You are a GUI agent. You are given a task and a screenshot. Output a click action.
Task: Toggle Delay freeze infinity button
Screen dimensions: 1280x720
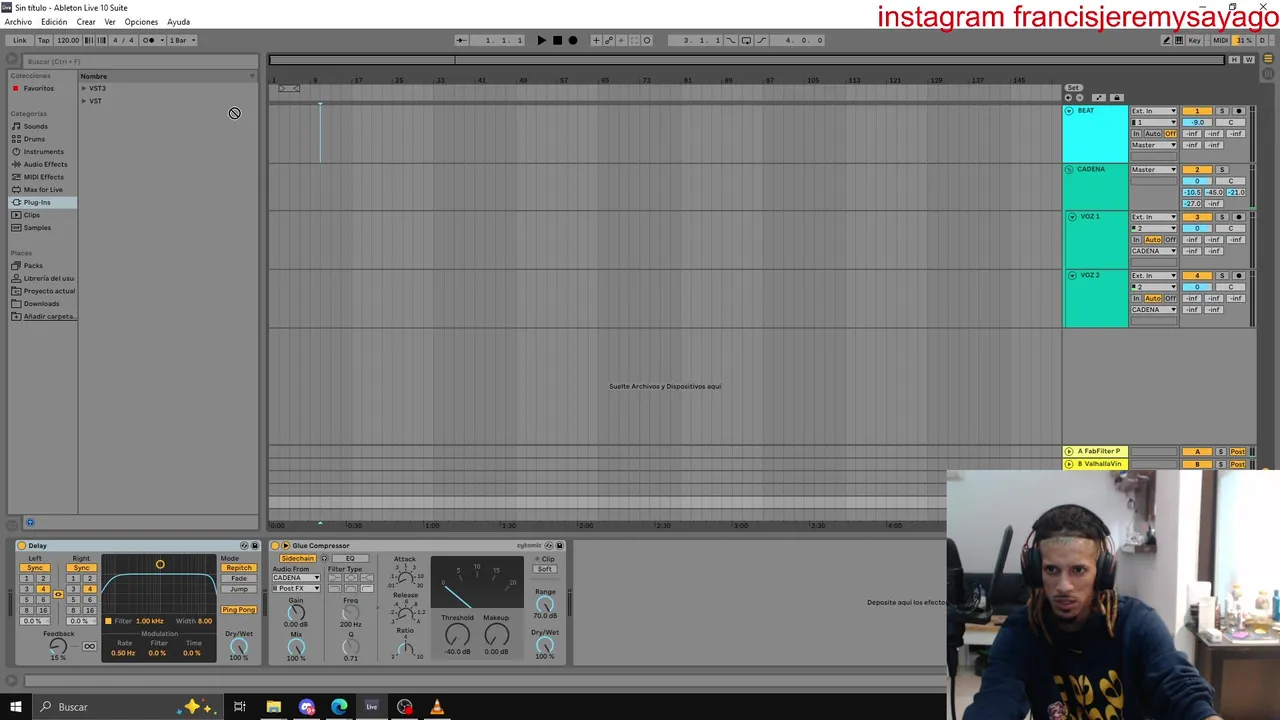[x=89, y=646]
